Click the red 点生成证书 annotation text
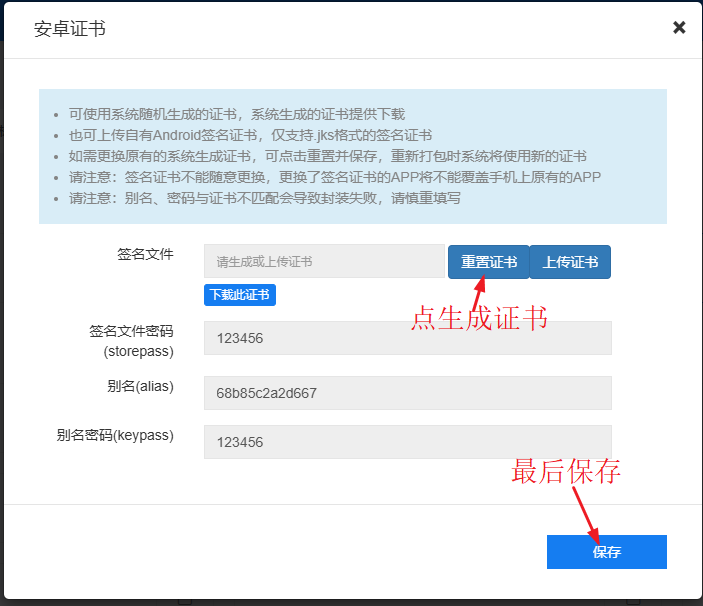Screen dimensions: 703x606 click(479, 317)
